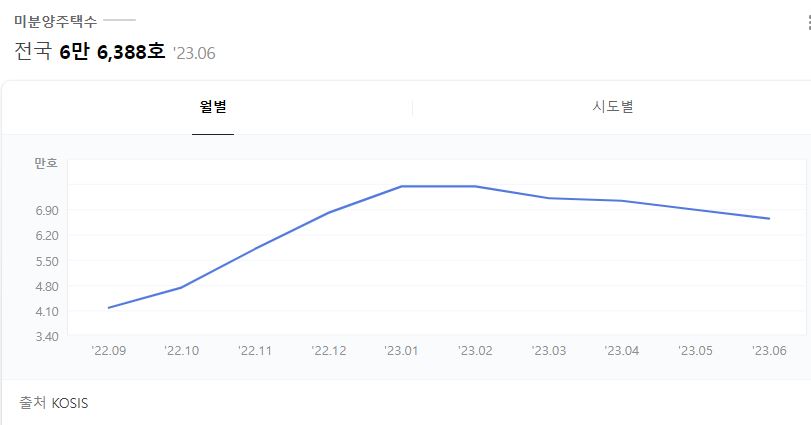Select the '23.05 x-axis label
811x425 pixels.
(696, 351)
